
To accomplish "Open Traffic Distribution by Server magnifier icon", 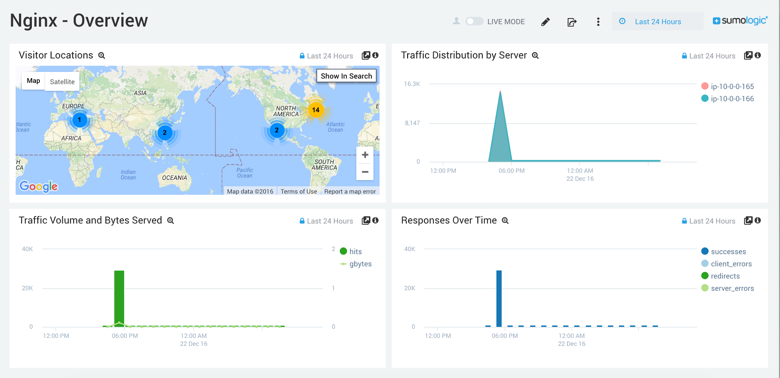I will tap(535, 56).
